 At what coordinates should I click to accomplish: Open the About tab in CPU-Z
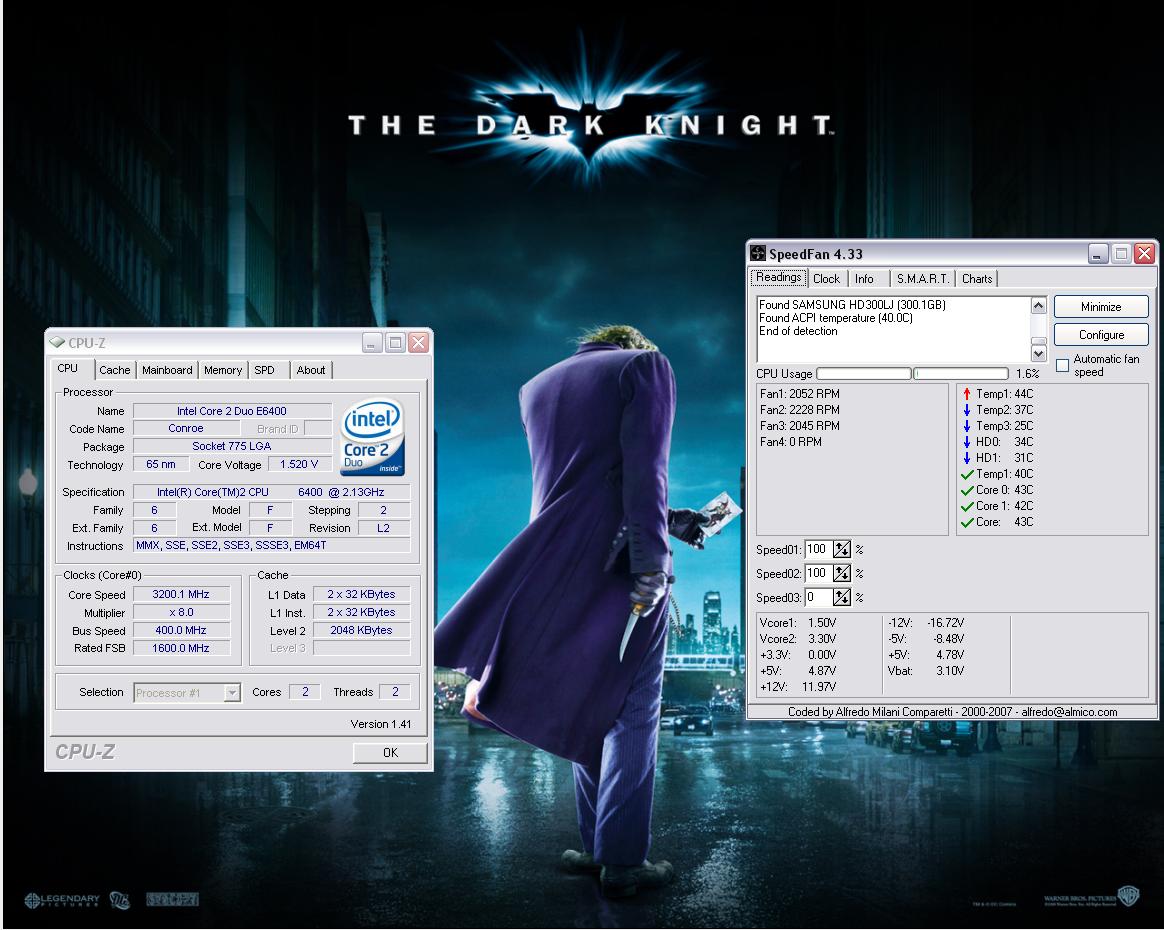pos(310,370)
